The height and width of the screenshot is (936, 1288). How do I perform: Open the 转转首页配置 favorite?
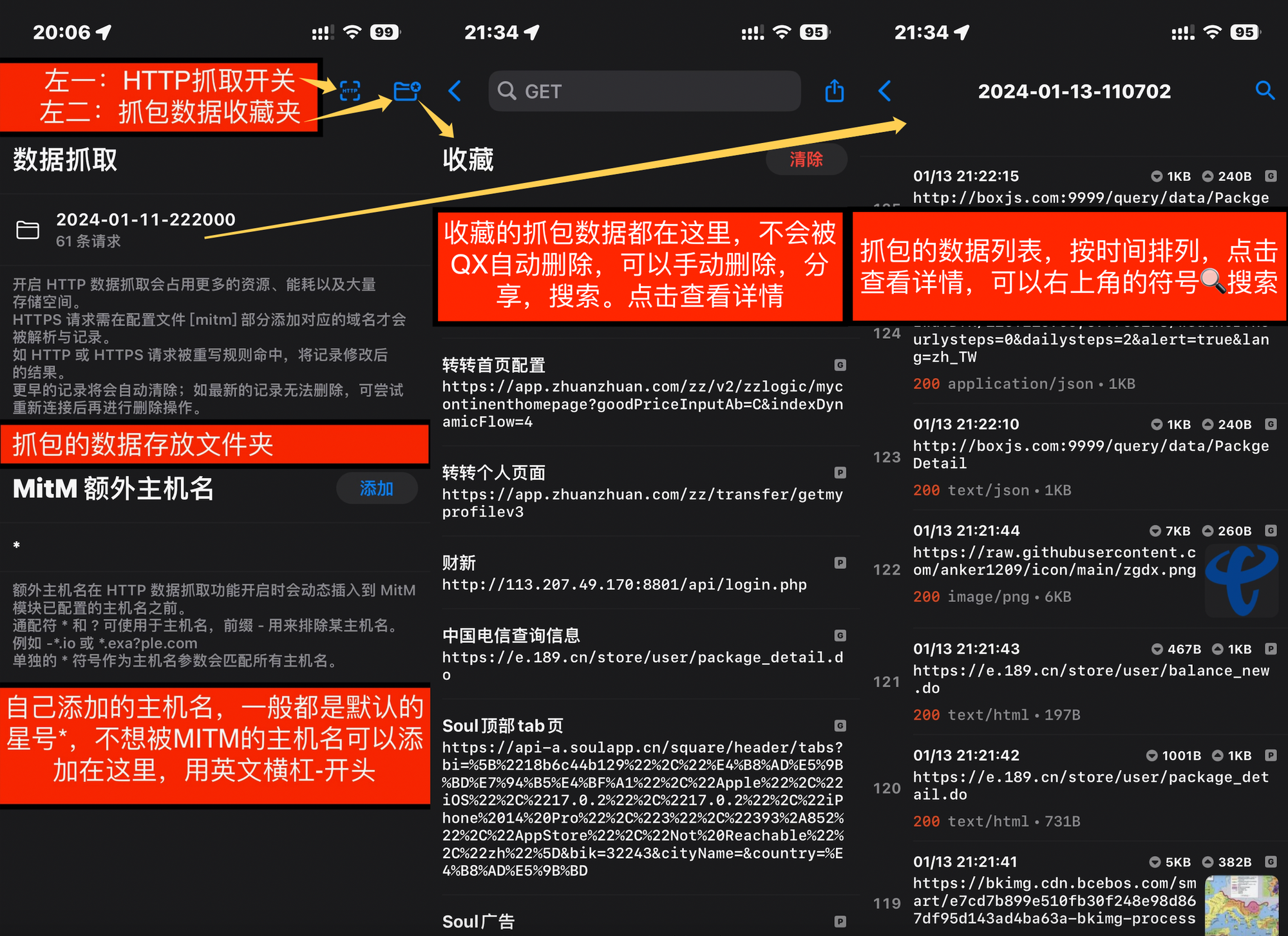(645, 392)
